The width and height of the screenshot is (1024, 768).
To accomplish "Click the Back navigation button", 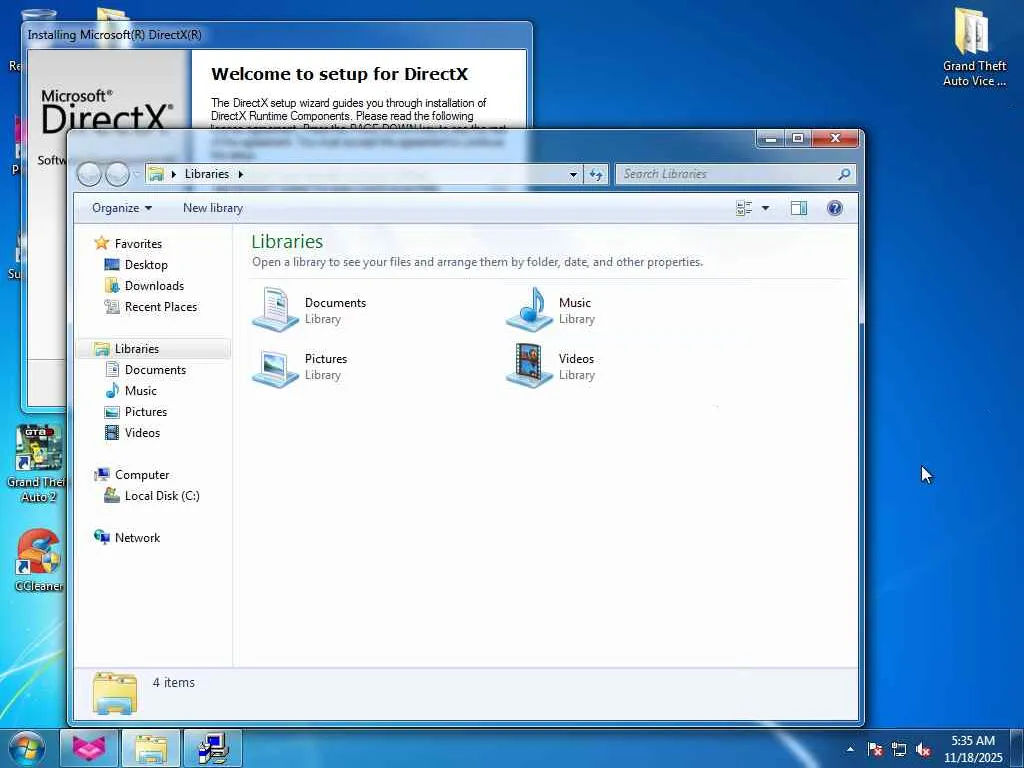I will [89, 174].
